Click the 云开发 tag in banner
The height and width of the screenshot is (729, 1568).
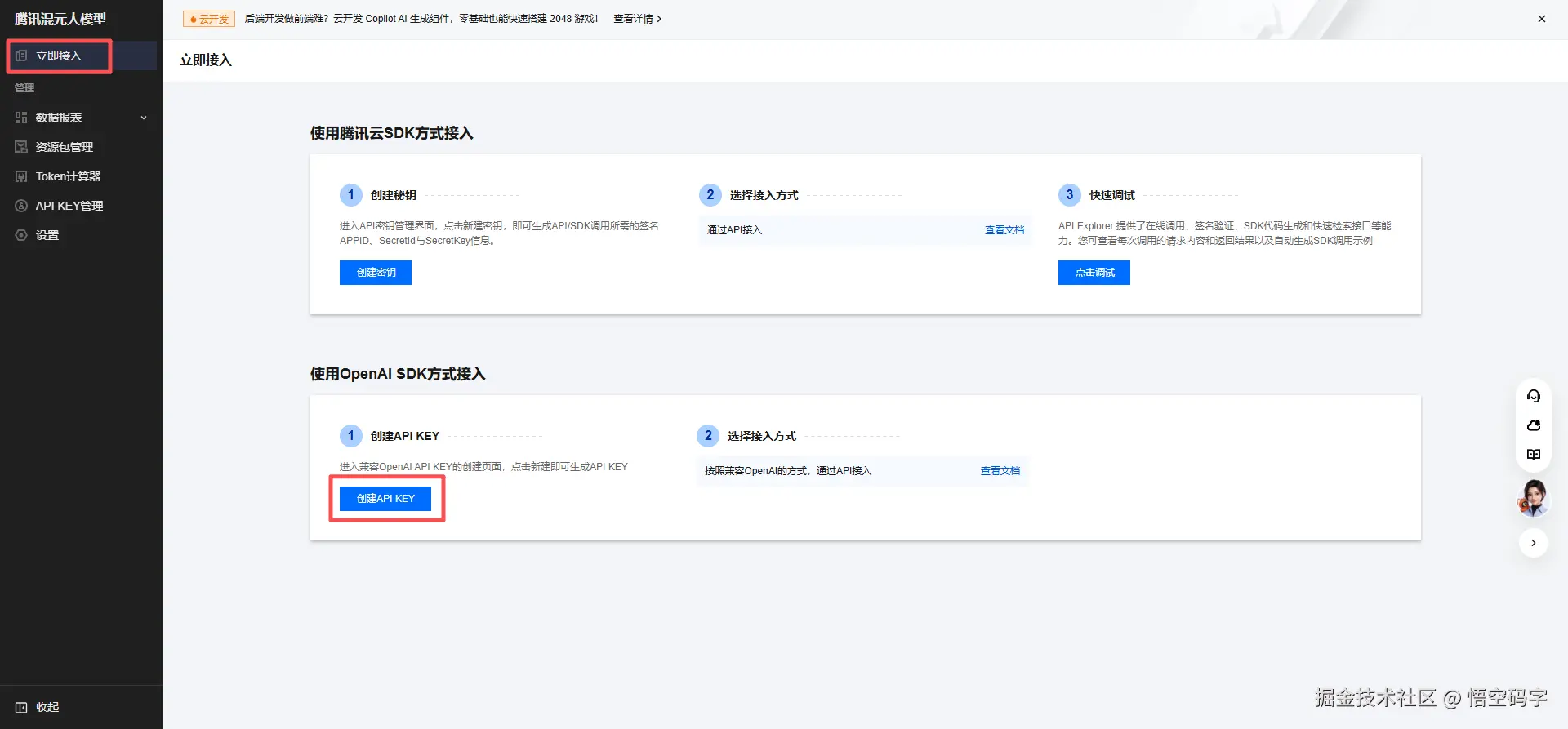point(209,19)
